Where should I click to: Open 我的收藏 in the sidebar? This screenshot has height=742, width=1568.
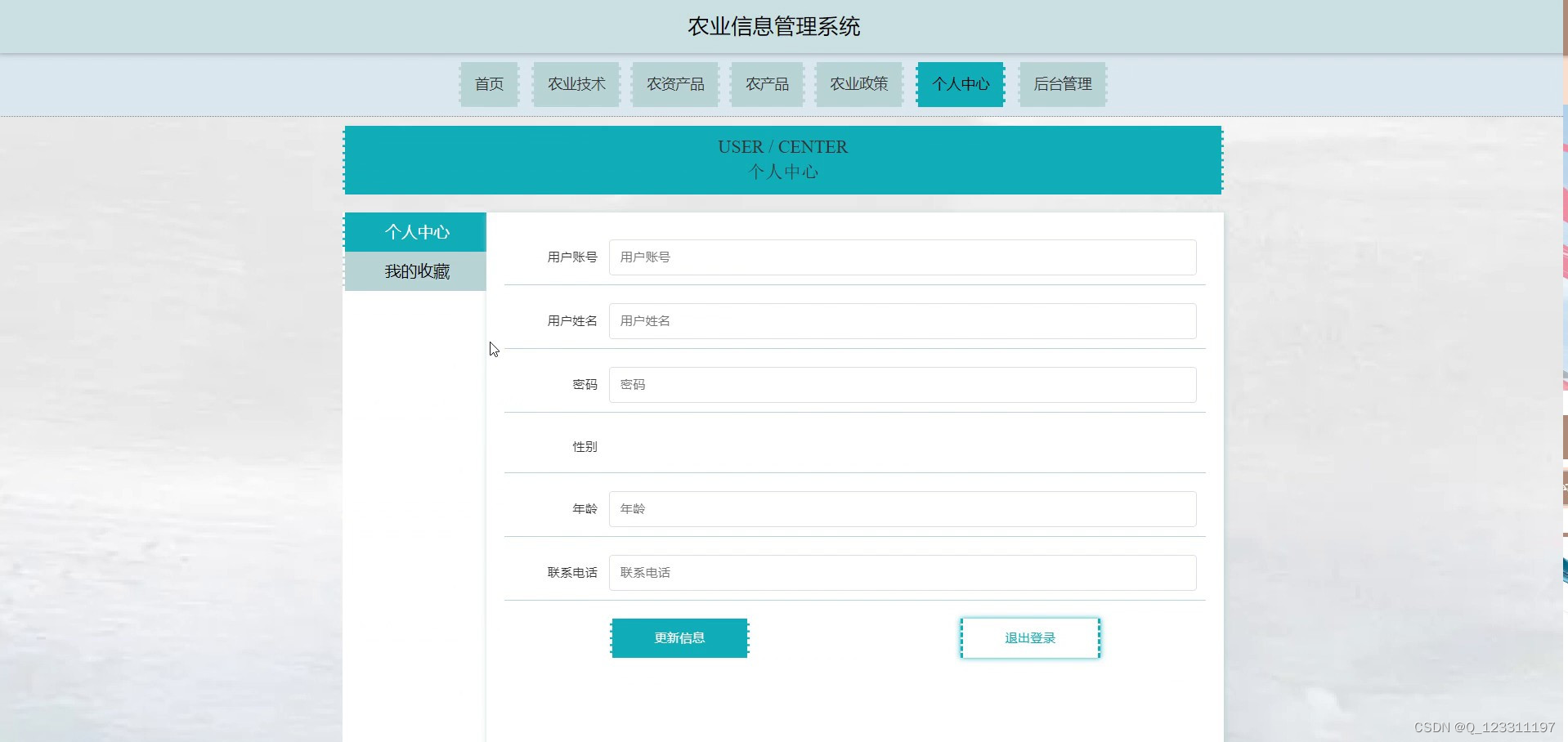(x=415, y=271)
